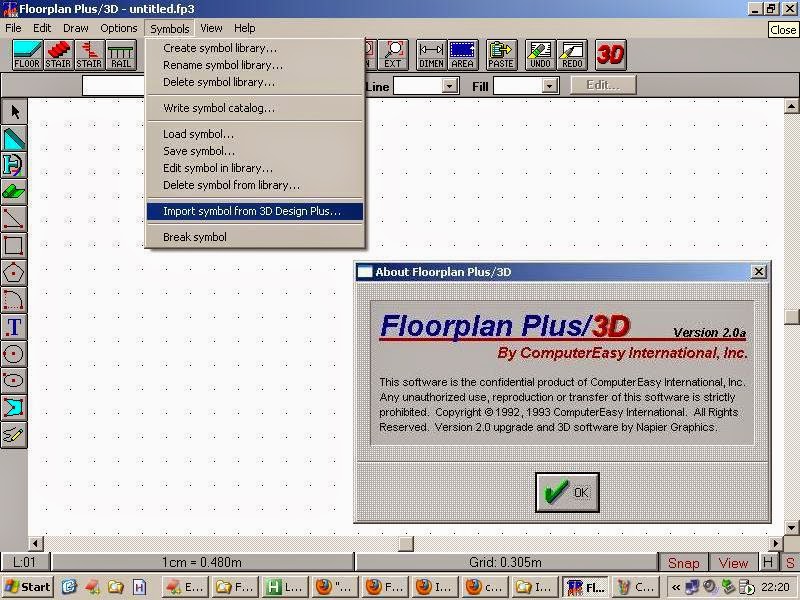
Task: Pick the circle drawing tool
Action: click(14, 354)
